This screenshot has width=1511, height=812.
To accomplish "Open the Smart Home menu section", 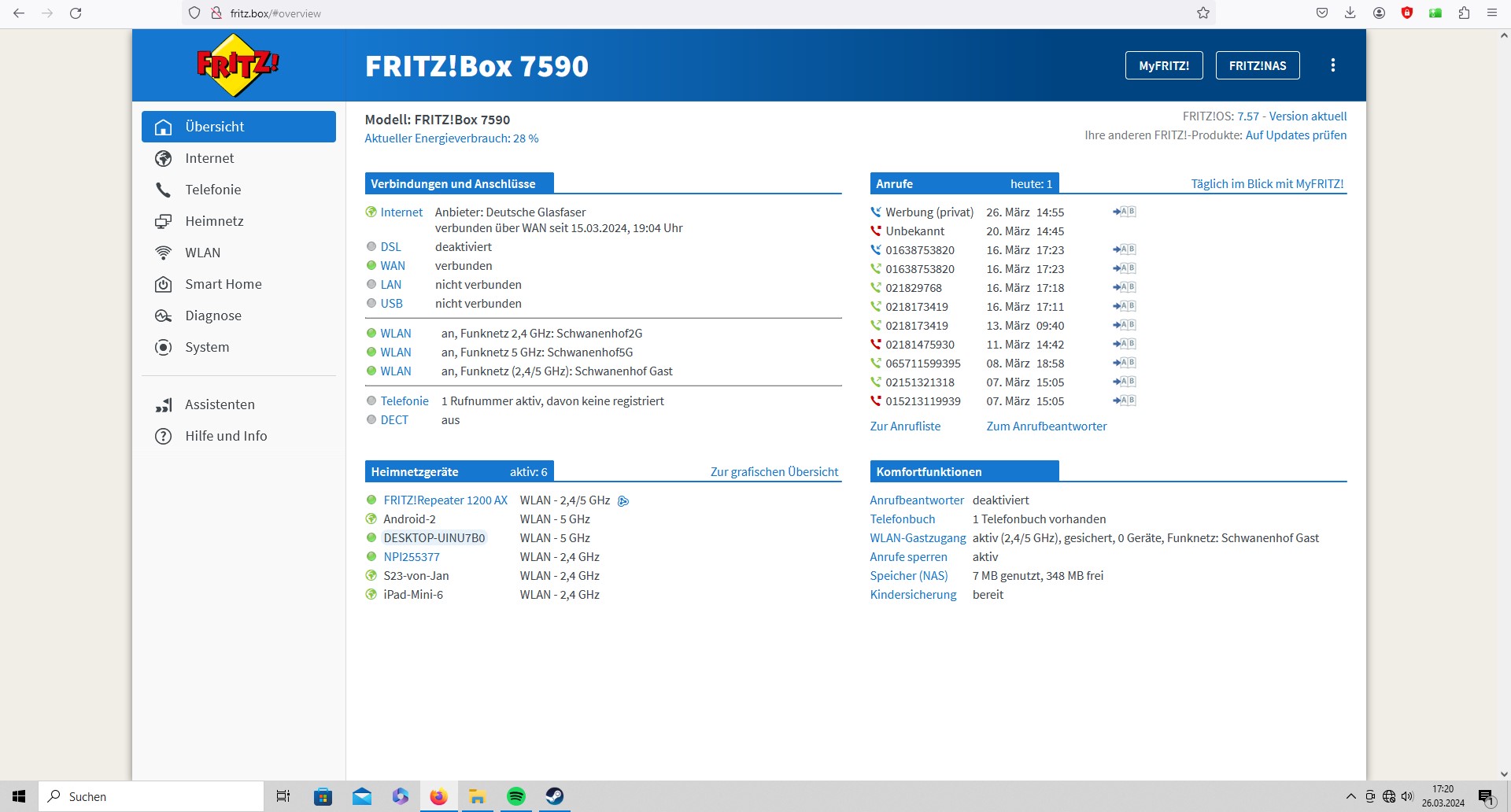I will [x=238, y=284].
